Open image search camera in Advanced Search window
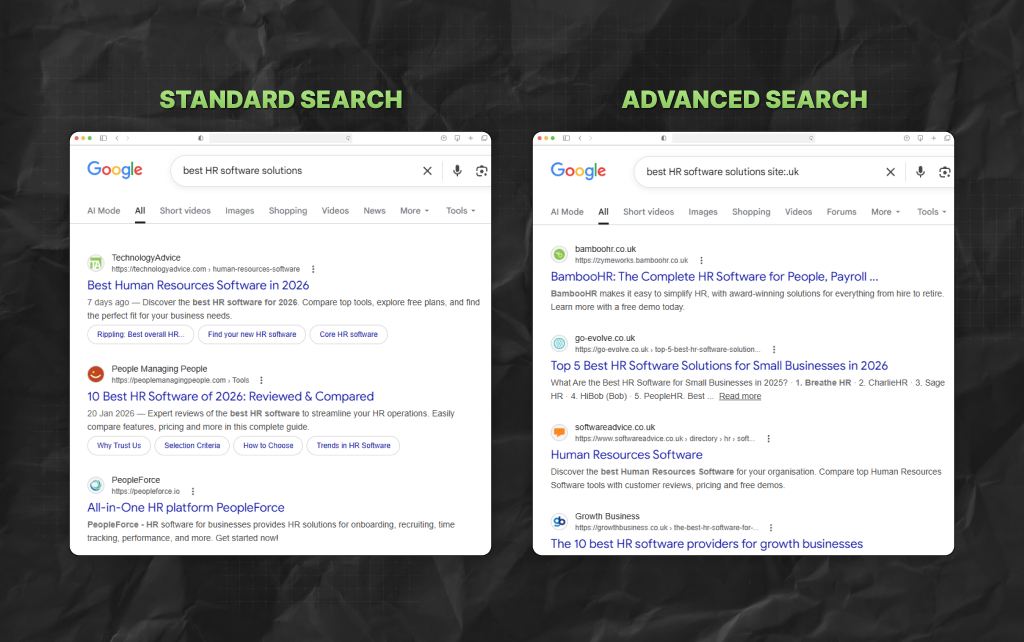The height and width of the screenshot is (642, 1024). 944,172
